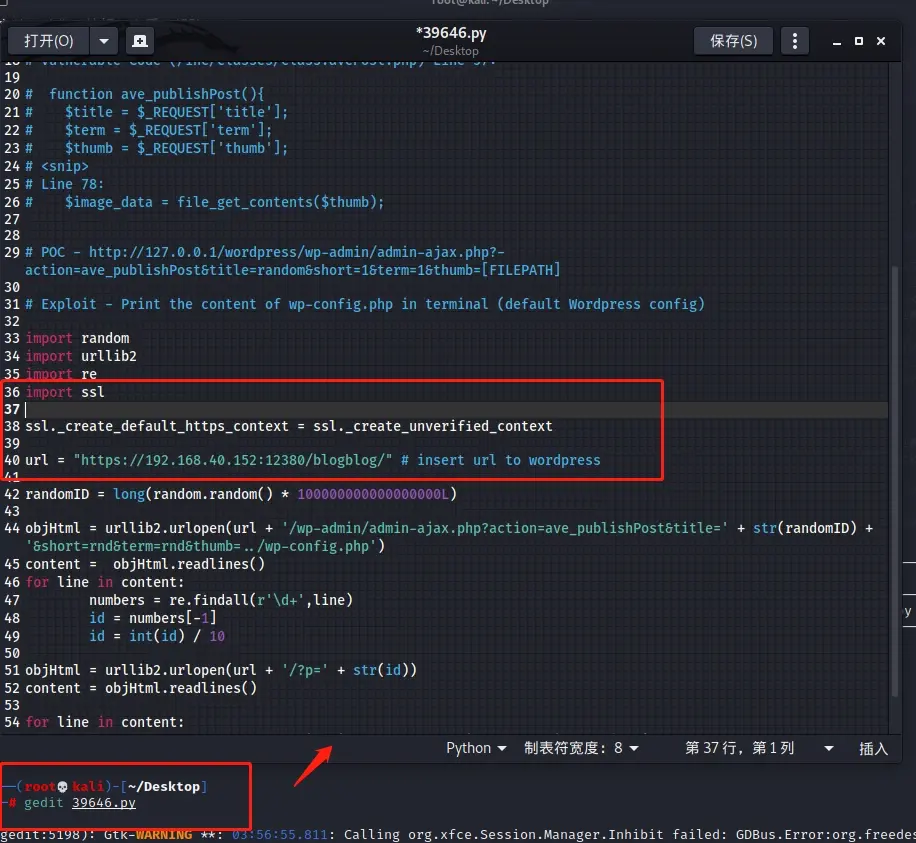Create a new document tab icon
This screenshot has width=916, height=843.
[140, 41]
